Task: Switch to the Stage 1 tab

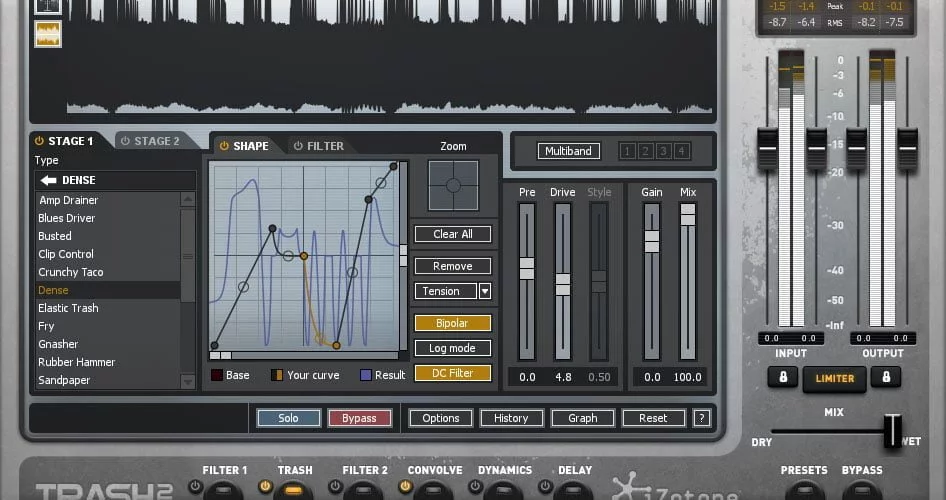Action: pyautogui.click(x=71, y=141)
